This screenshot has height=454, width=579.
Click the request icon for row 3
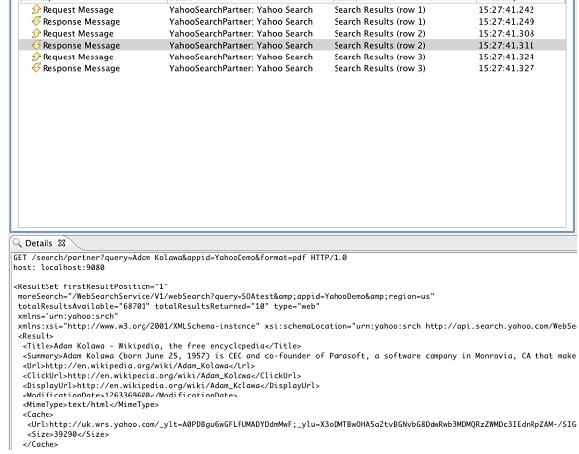pyautogui.click(x=36, y=57)
